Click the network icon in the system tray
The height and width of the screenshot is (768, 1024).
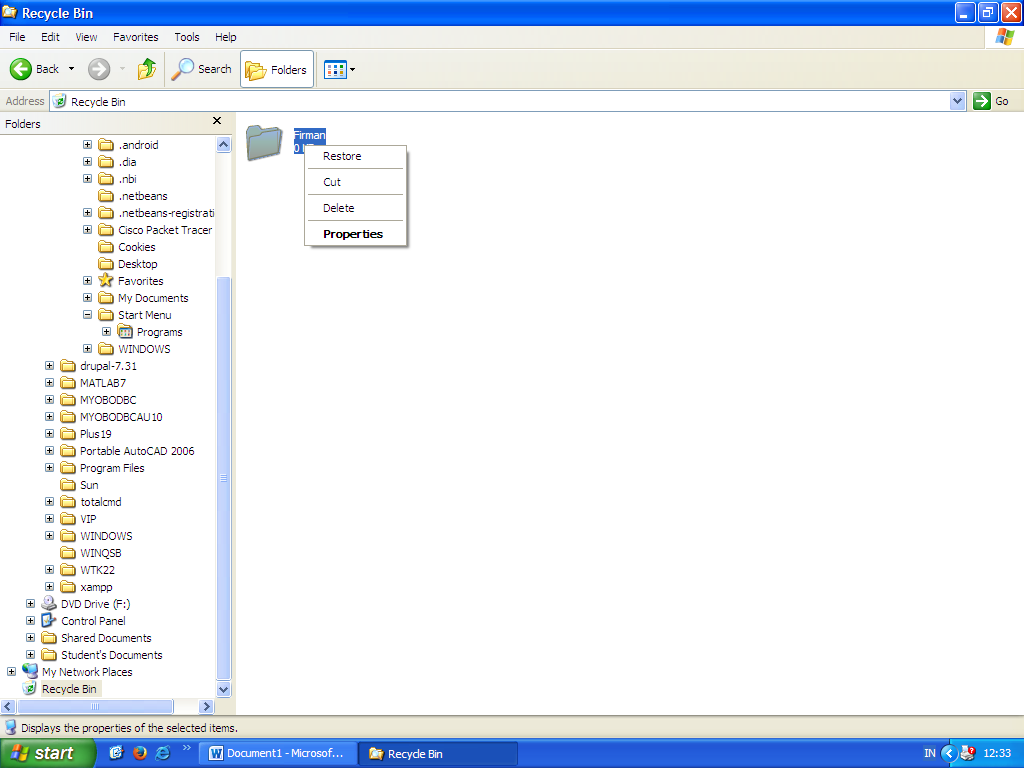967,753
